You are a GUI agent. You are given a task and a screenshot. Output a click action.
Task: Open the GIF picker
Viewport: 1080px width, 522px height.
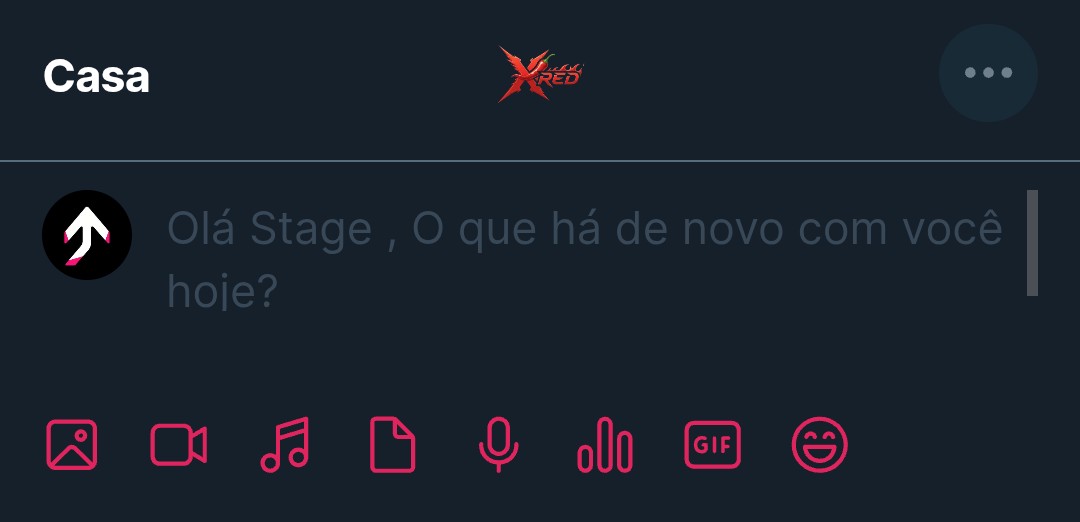[x=712, y=445]
